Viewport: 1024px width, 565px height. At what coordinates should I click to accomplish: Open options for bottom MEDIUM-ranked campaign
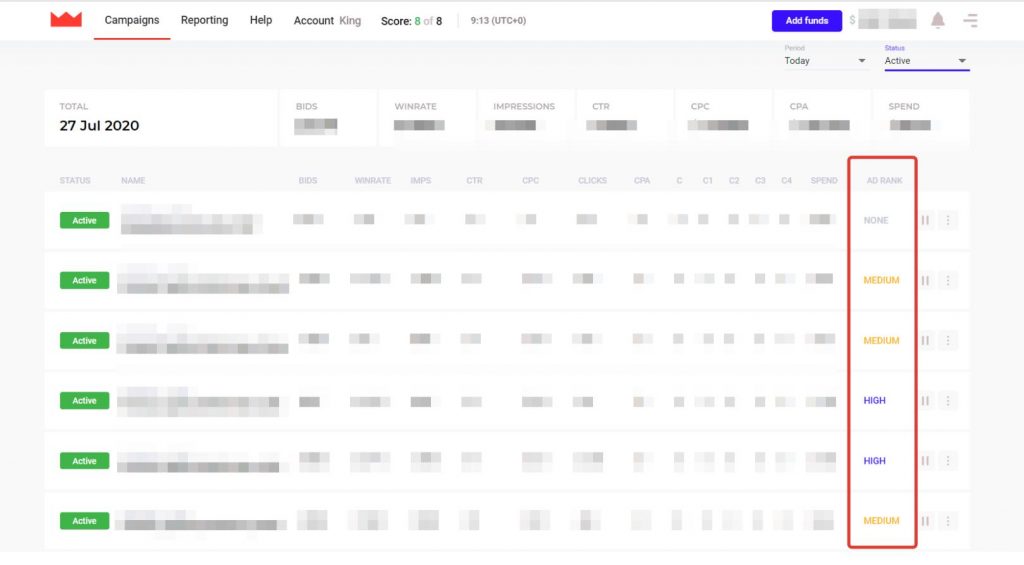[948, 521]
